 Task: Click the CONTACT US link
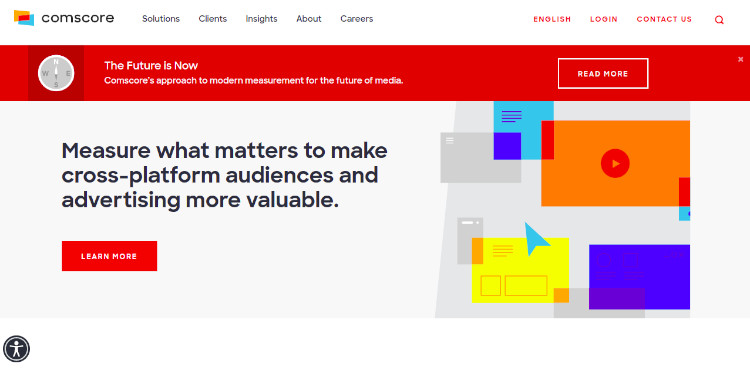click(x=664, y=20)
